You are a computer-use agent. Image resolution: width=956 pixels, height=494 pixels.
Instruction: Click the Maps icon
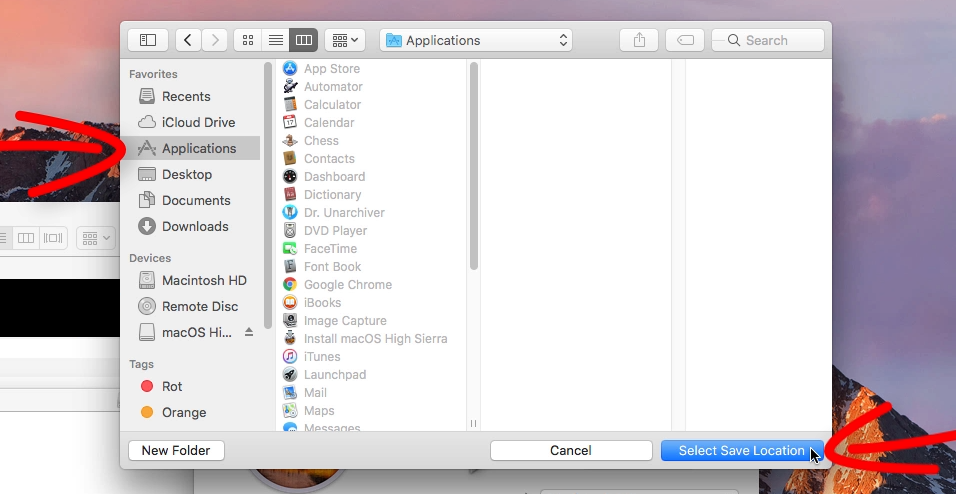tap(290, 410)
